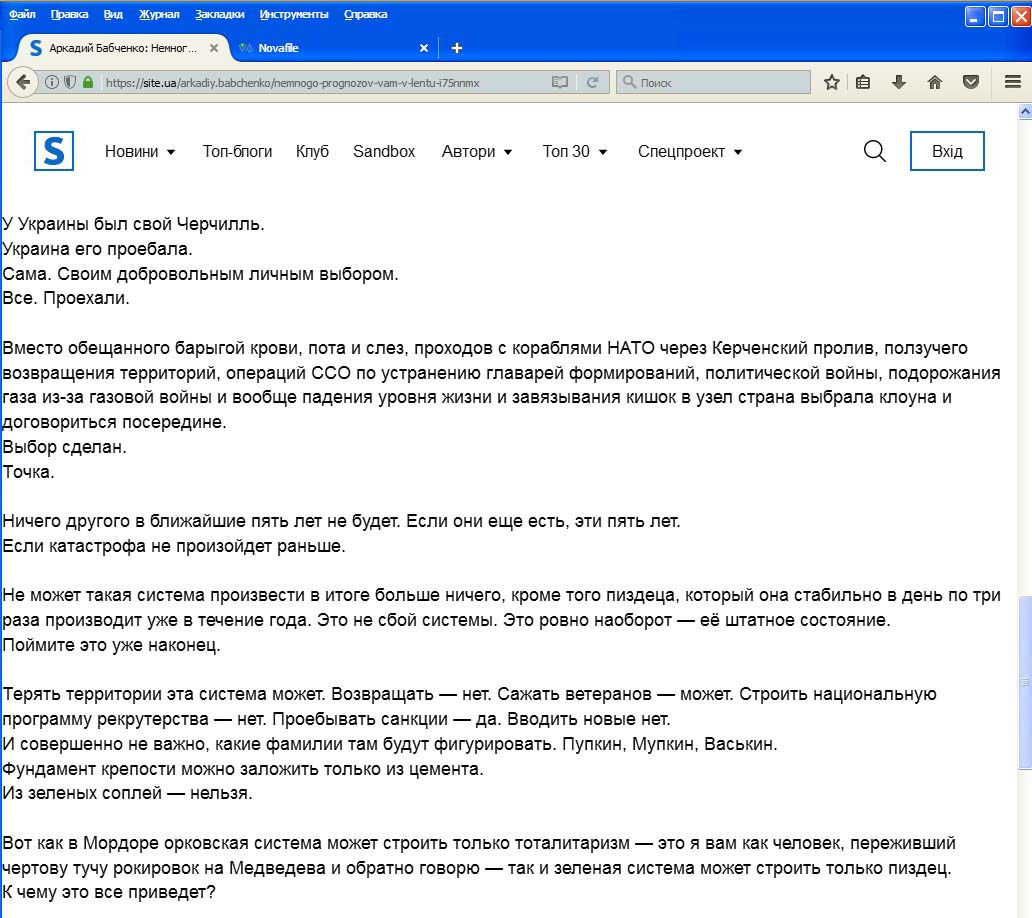Screen dimensions: 1032x918
Task: Open the Справка menu
Action: pos(365,14)
